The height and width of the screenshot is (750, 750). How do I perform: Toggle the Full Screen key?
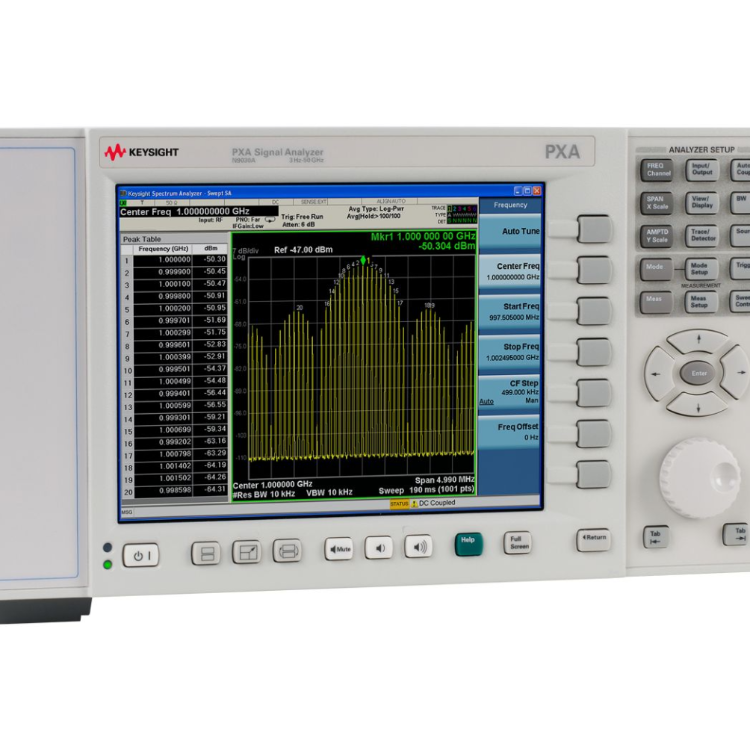[518, 542]
